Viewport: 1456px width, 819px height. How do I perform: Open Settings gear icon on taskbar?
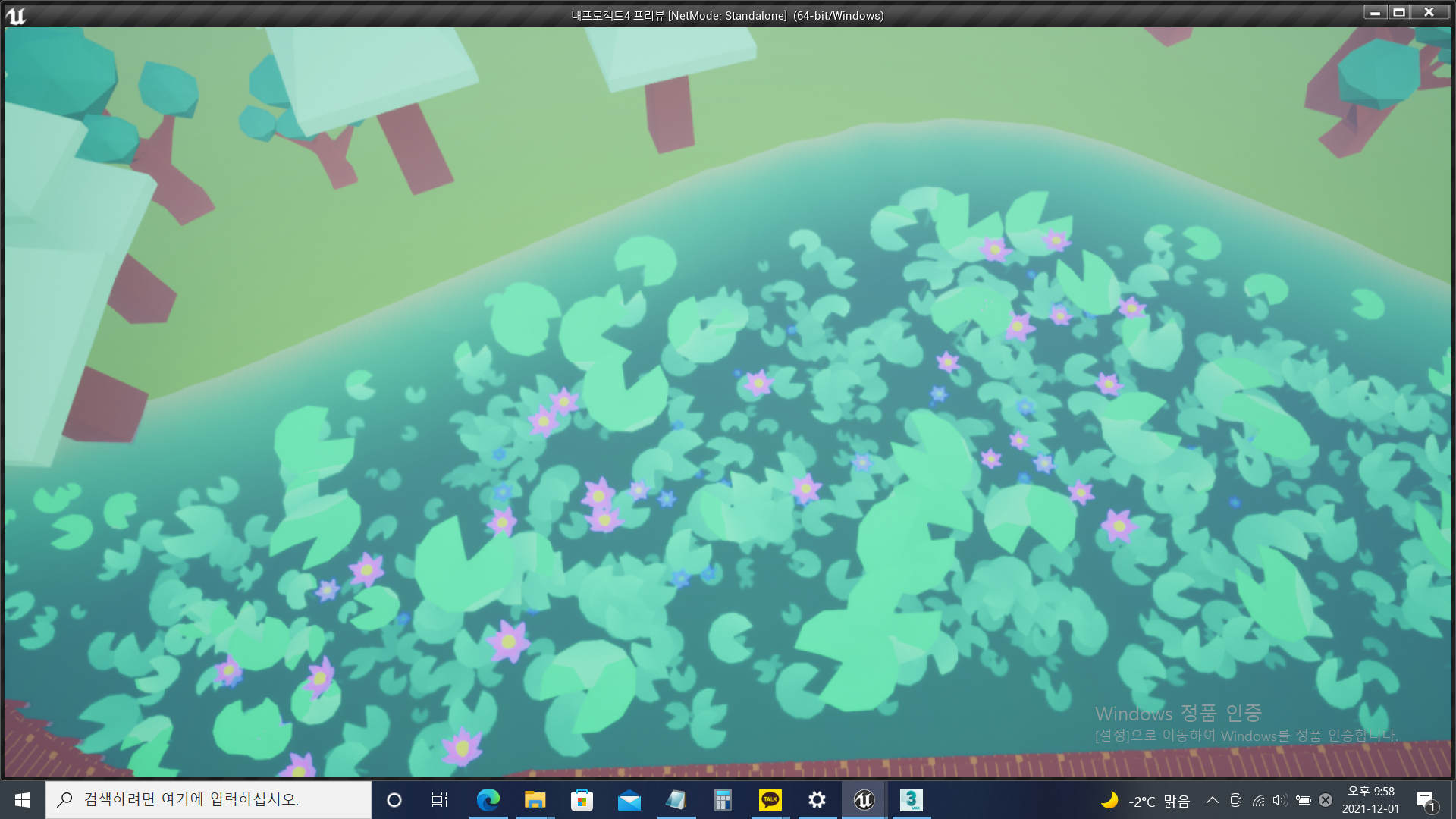pos(817,800)
